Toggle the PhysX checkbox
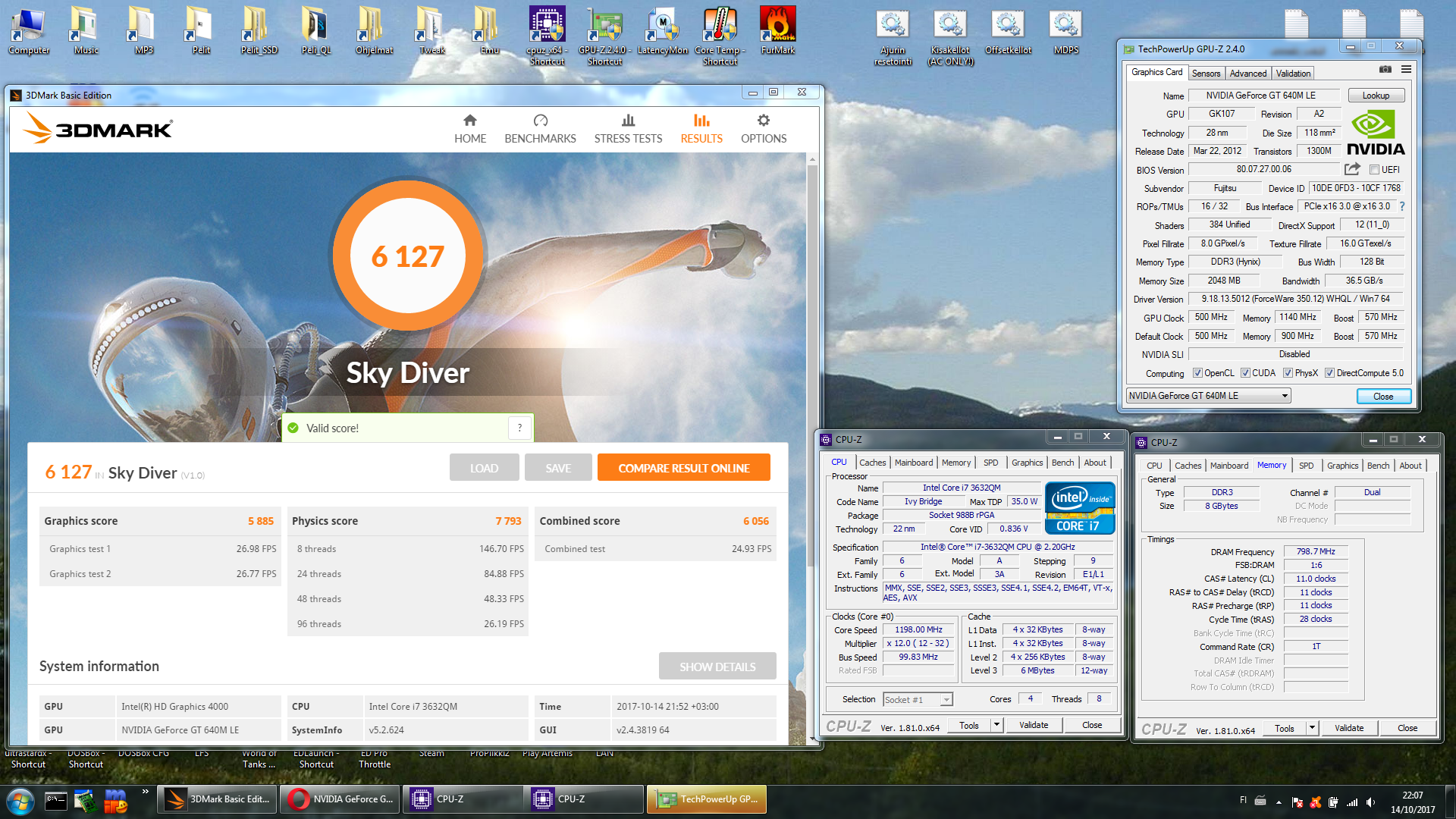Viewport: 1456px width, 819px height. (1288, 373)
